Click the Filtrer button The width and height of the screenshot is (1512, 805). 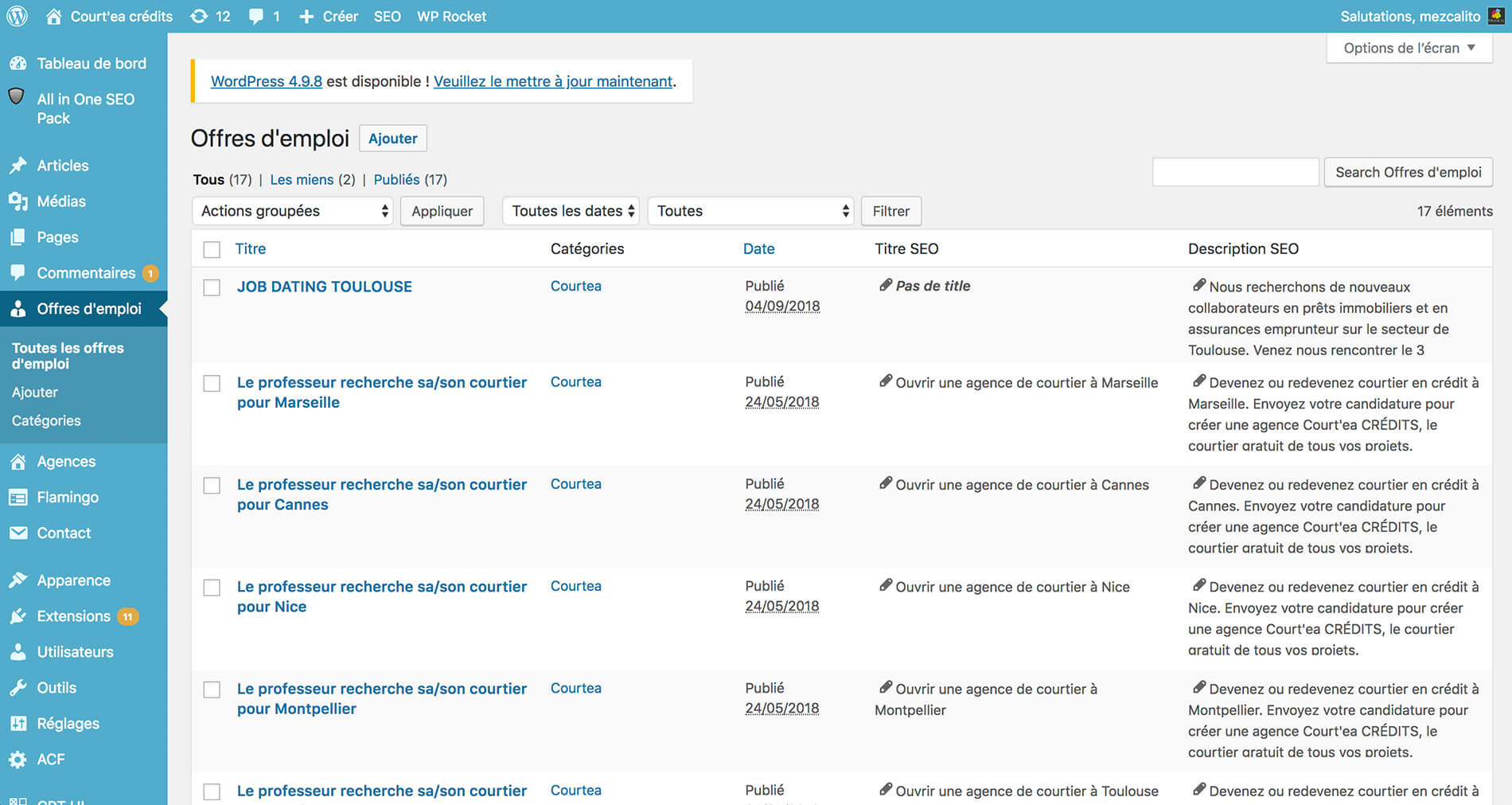pyautogui.click(x=891, y=211)
